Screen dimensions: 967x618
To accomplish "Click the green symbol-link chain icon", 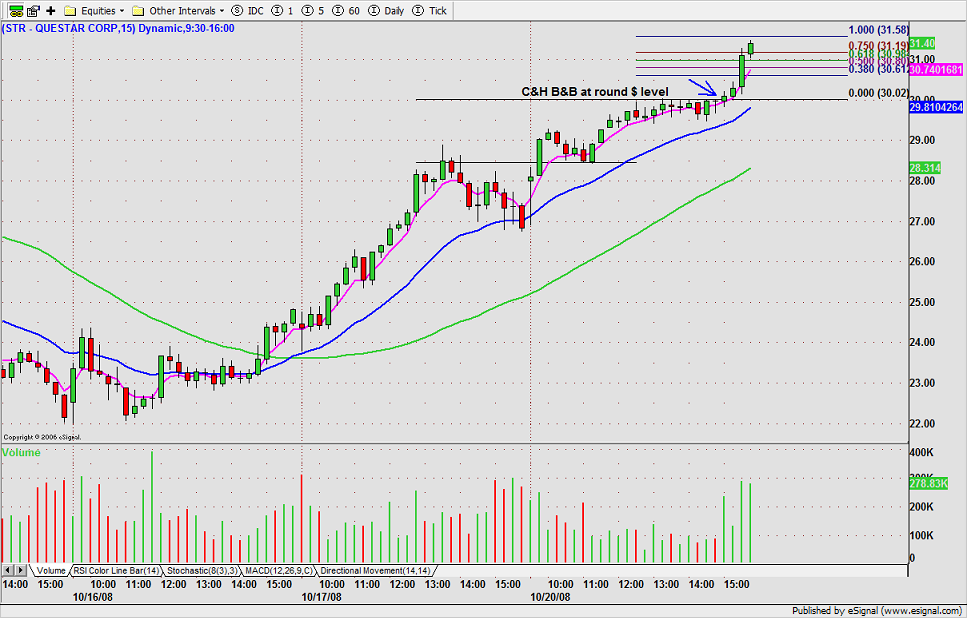I will click(16, 10).
